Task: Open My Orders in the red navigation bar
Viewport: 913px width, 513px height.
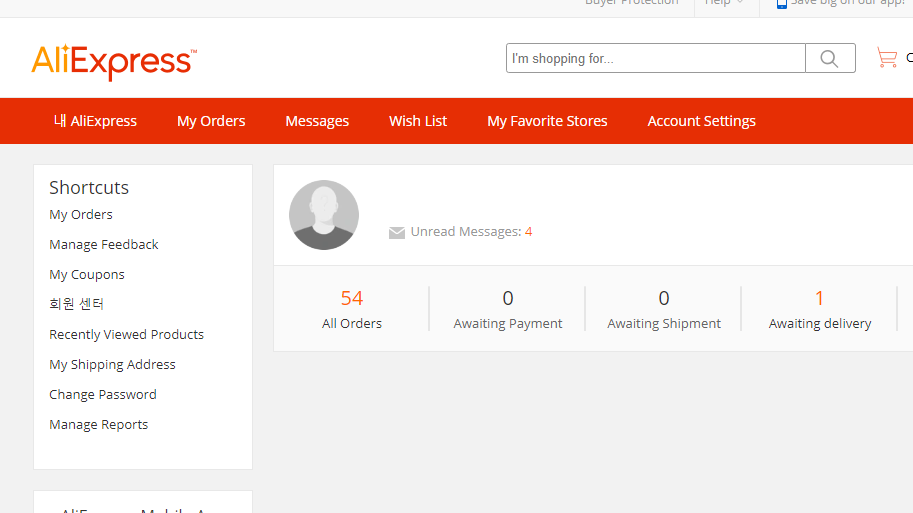Action: [x=211, y=121]
